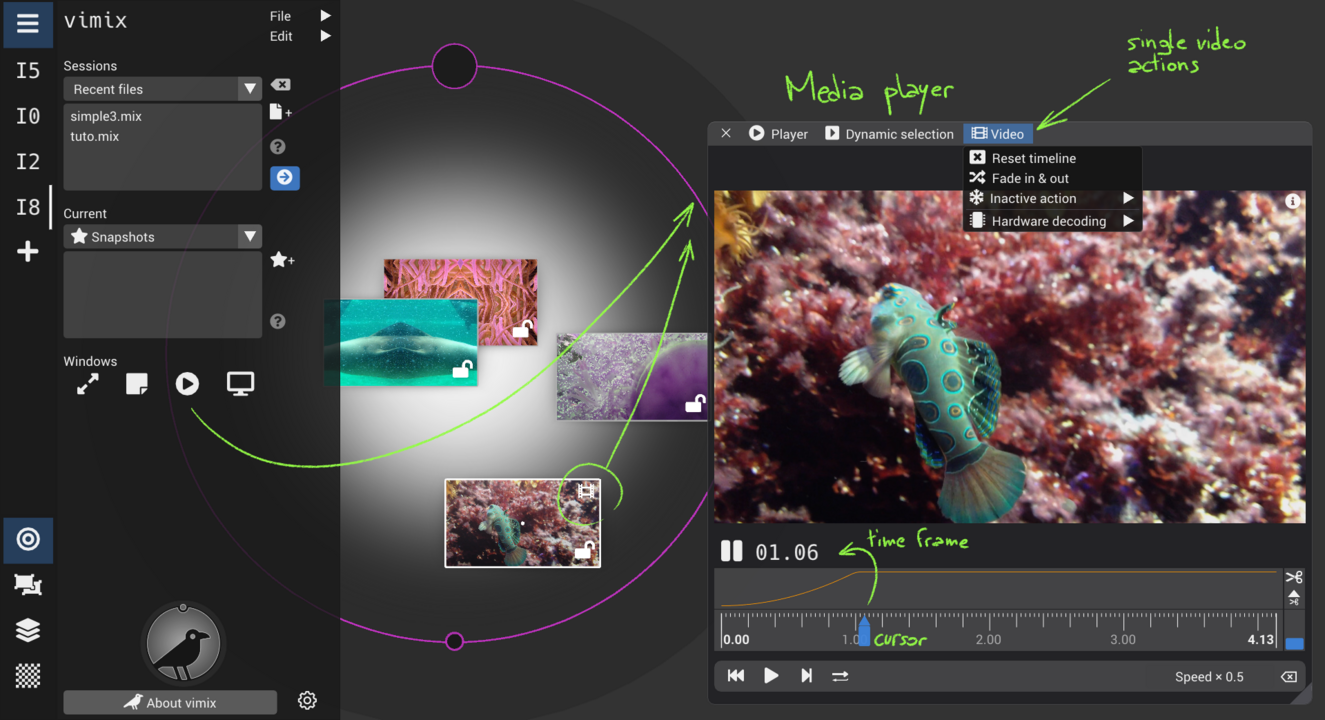
Task: Open the tuto.mix session file
Action: tap(95, 137)
